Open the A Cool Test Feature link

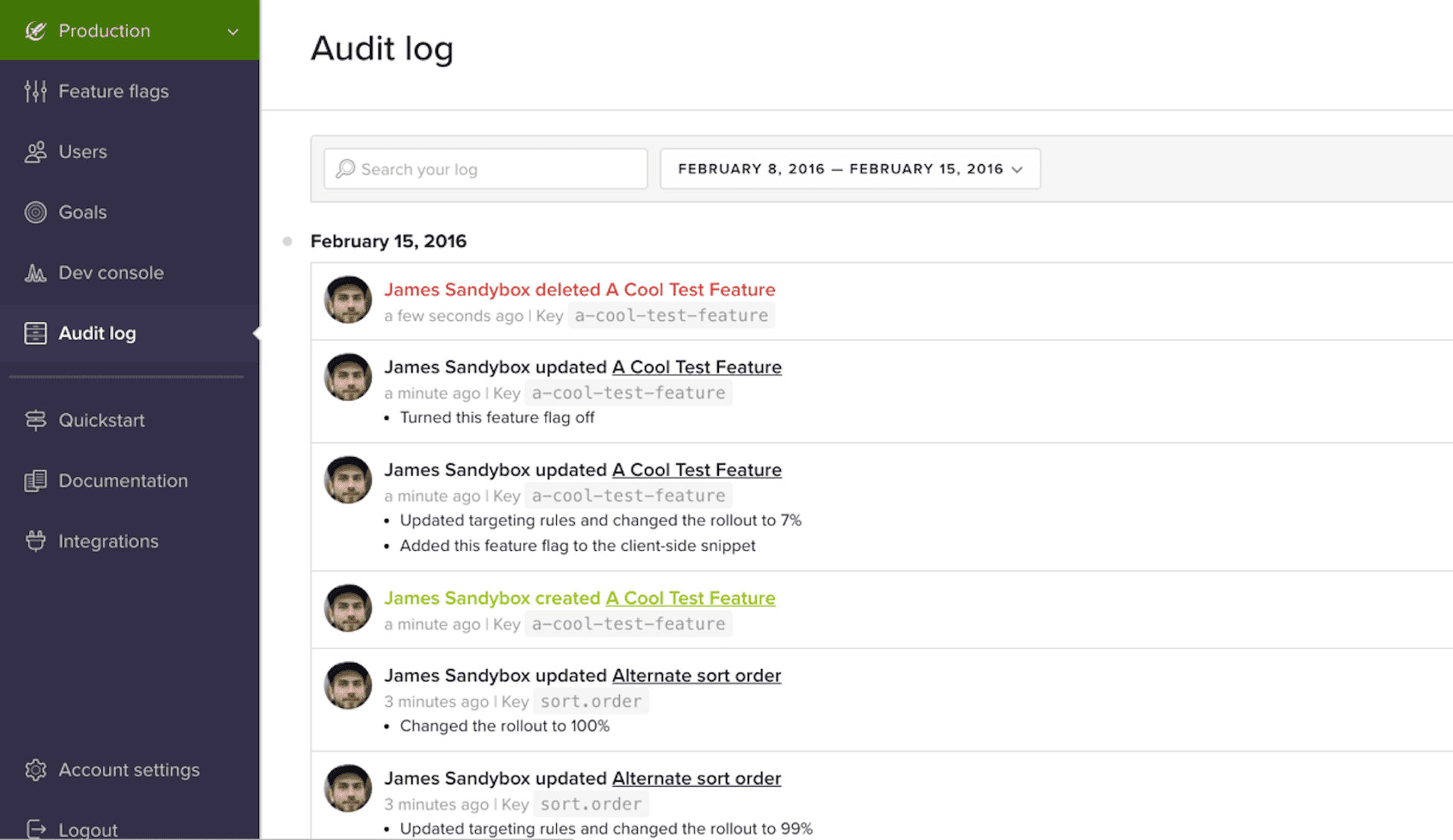(x=695, y=366)
